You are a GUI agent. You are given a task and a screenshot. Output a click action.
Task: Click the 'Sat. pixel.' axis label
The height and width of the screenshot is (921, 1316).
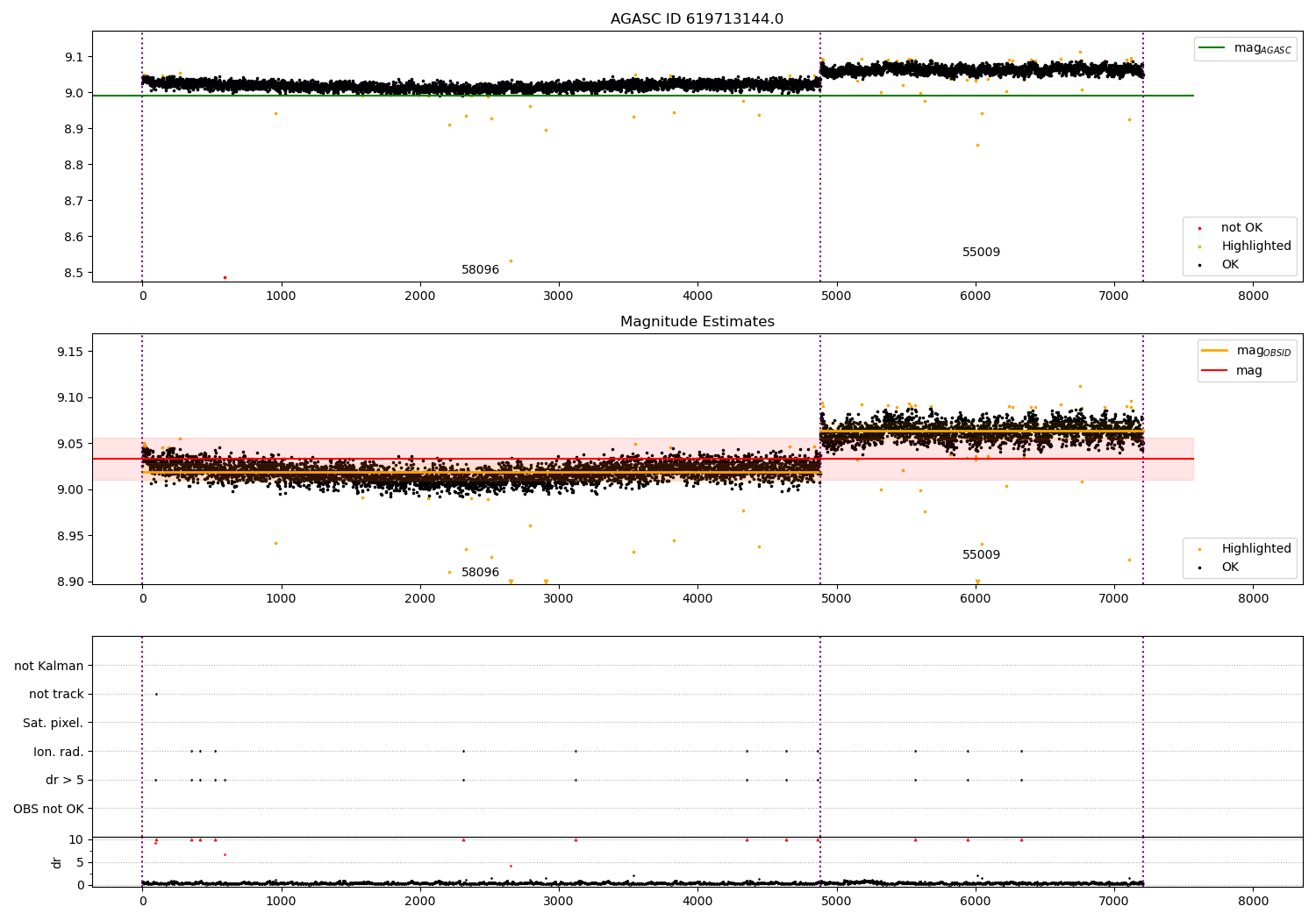(54, 724)
